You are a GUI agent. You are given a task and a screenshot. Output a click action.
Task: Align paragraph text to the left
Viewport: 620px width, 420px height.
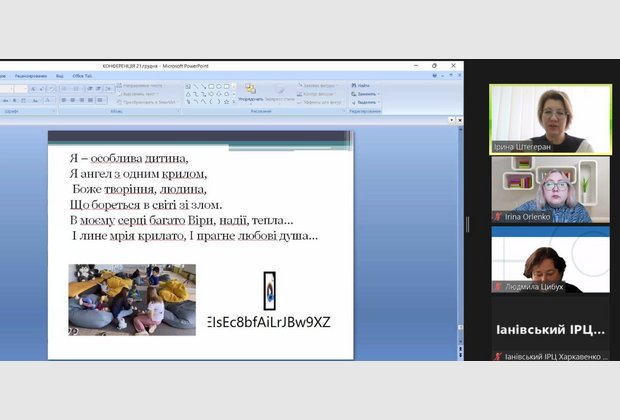pos(64,100)
